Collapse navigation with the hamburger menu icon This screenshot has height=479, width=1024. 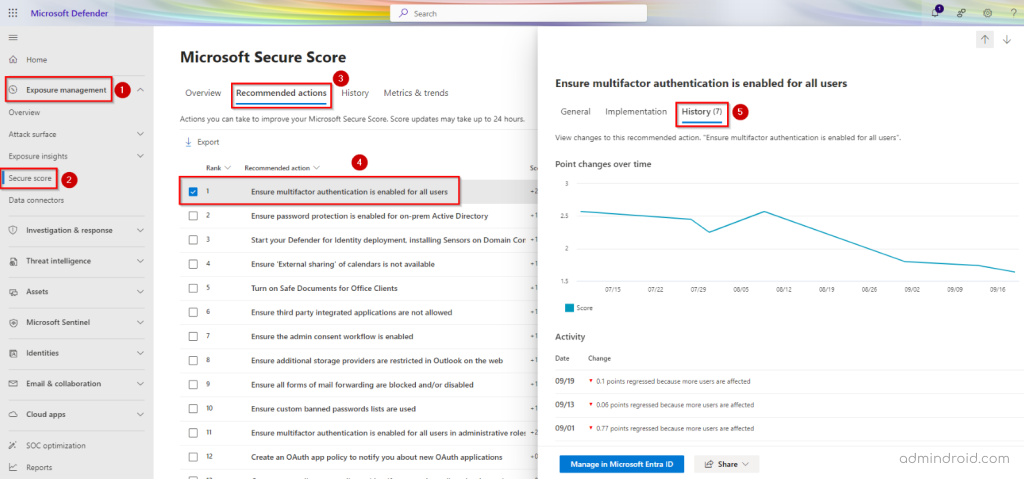[x=13, y=37]
